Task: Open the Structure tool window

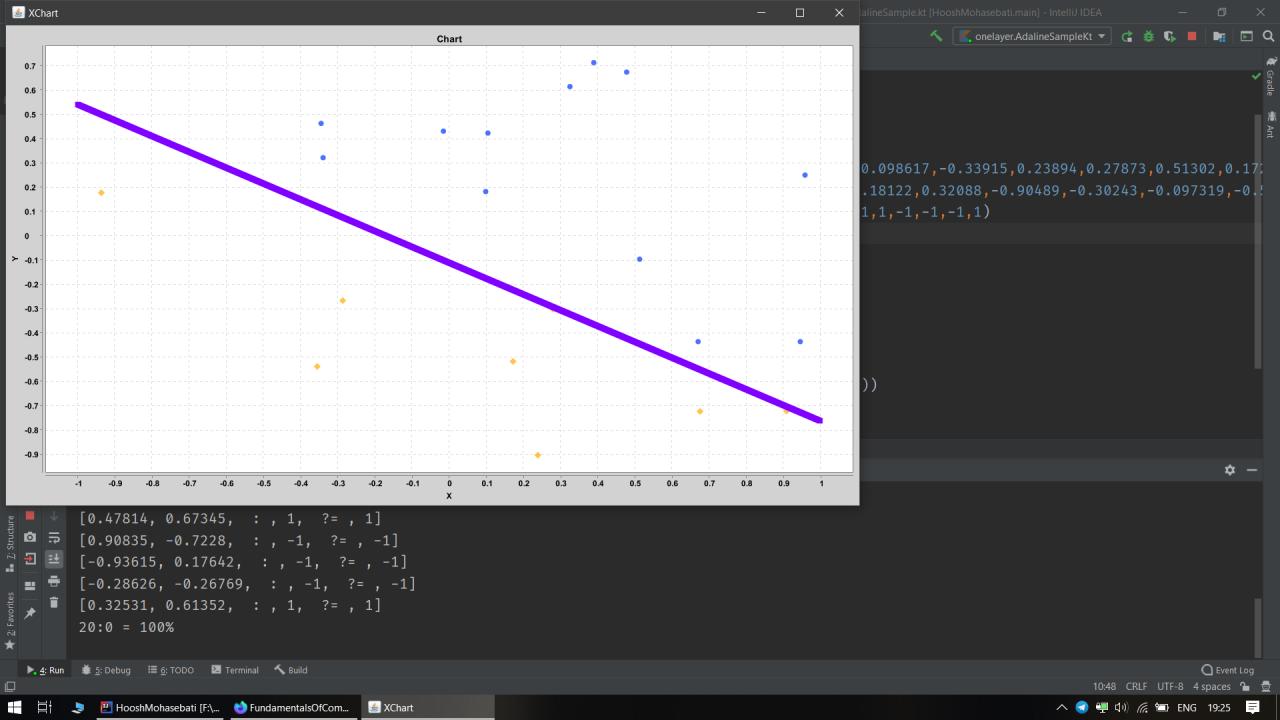Action: tap(10, 545)
